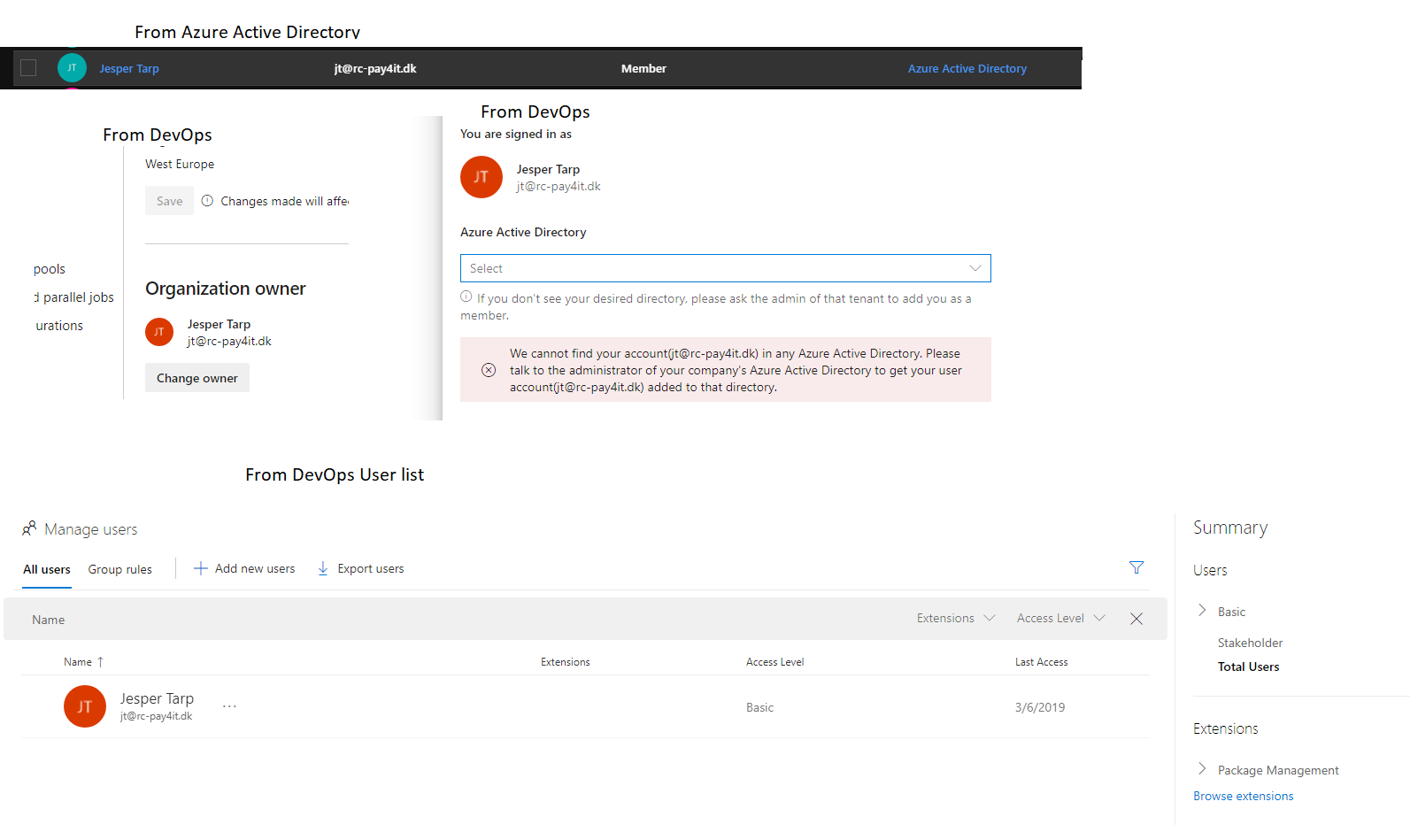Open the parallel jobs settings item
The image size is (1410, 840).
(x=74, y=297)
